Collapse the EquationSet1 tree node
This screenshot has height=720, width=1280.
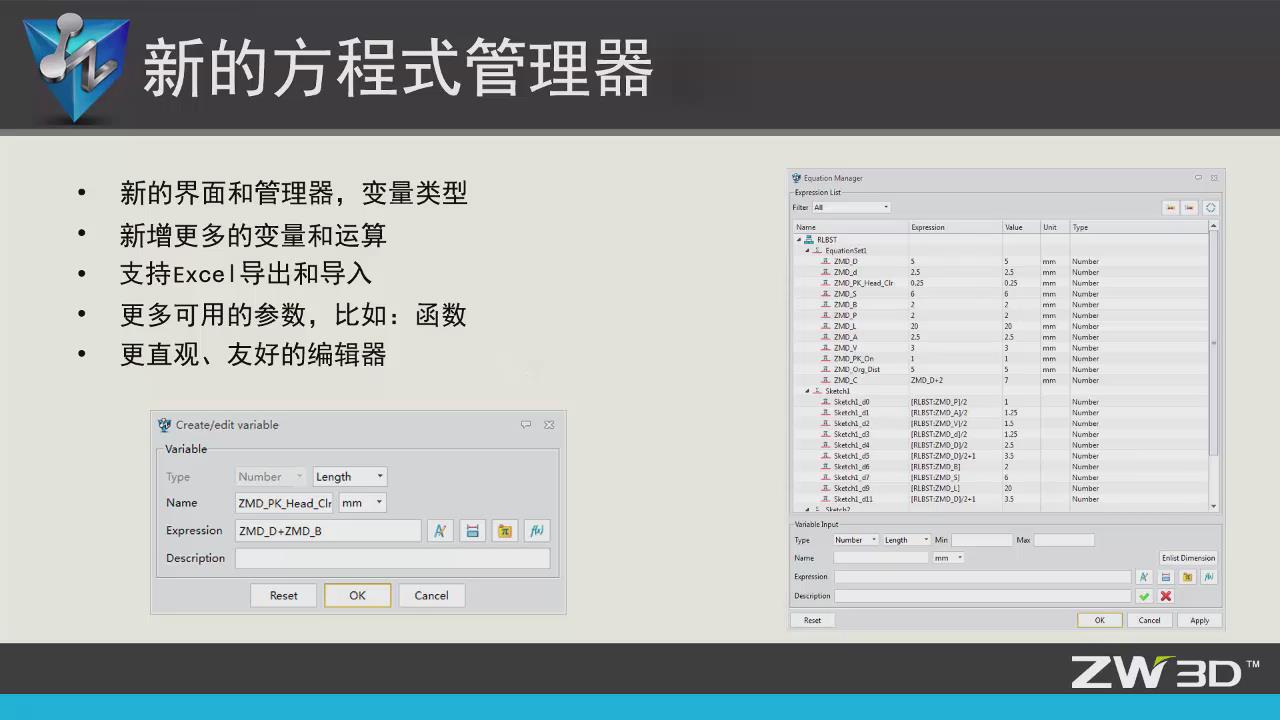[x=807, y=251]
